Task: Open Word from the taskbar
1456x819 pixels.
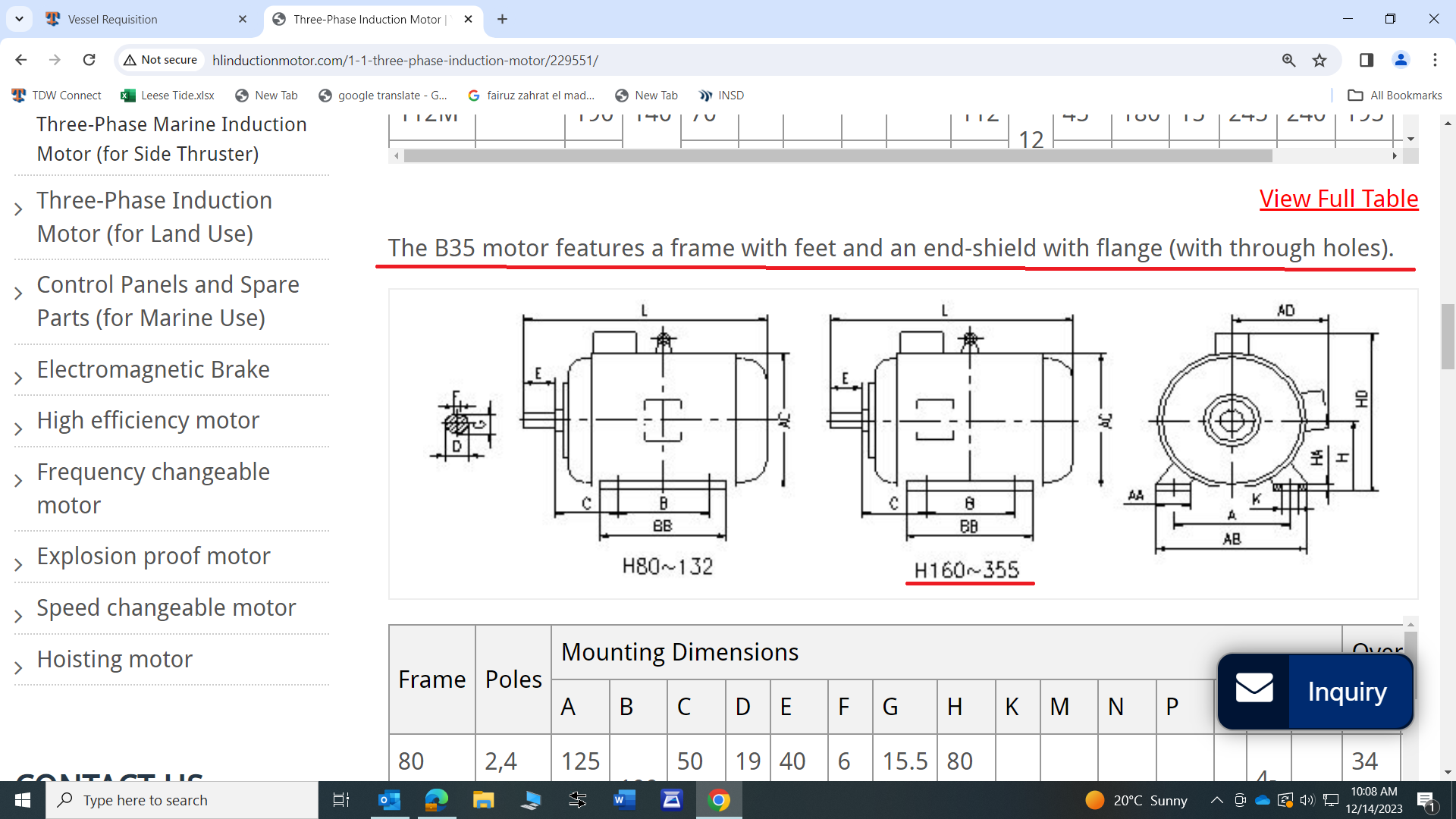Action: click(x=624, y=800)
